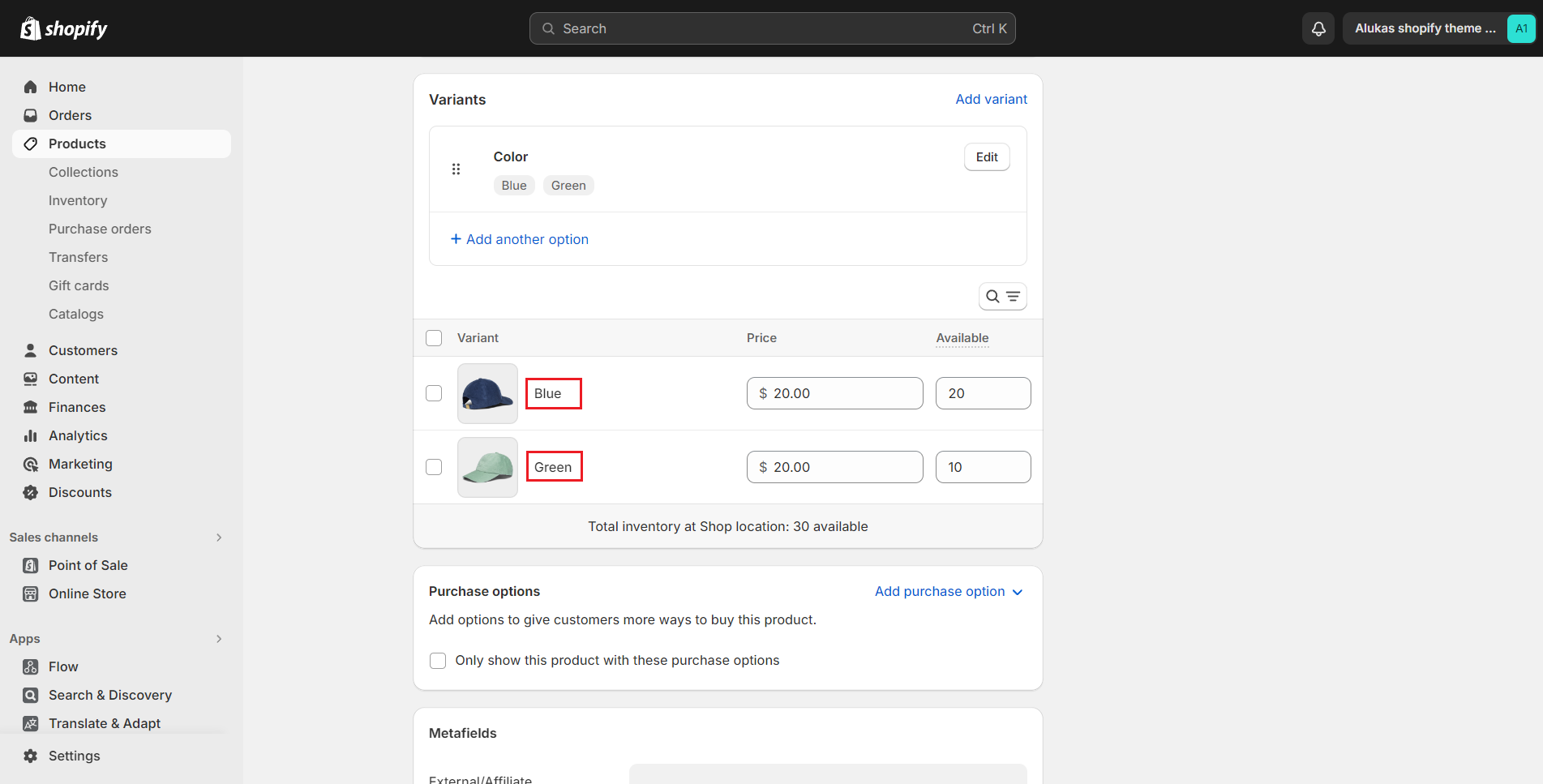Click the Discounts badge icon
The image size is (1543, 784).
[x=31, y=492]
